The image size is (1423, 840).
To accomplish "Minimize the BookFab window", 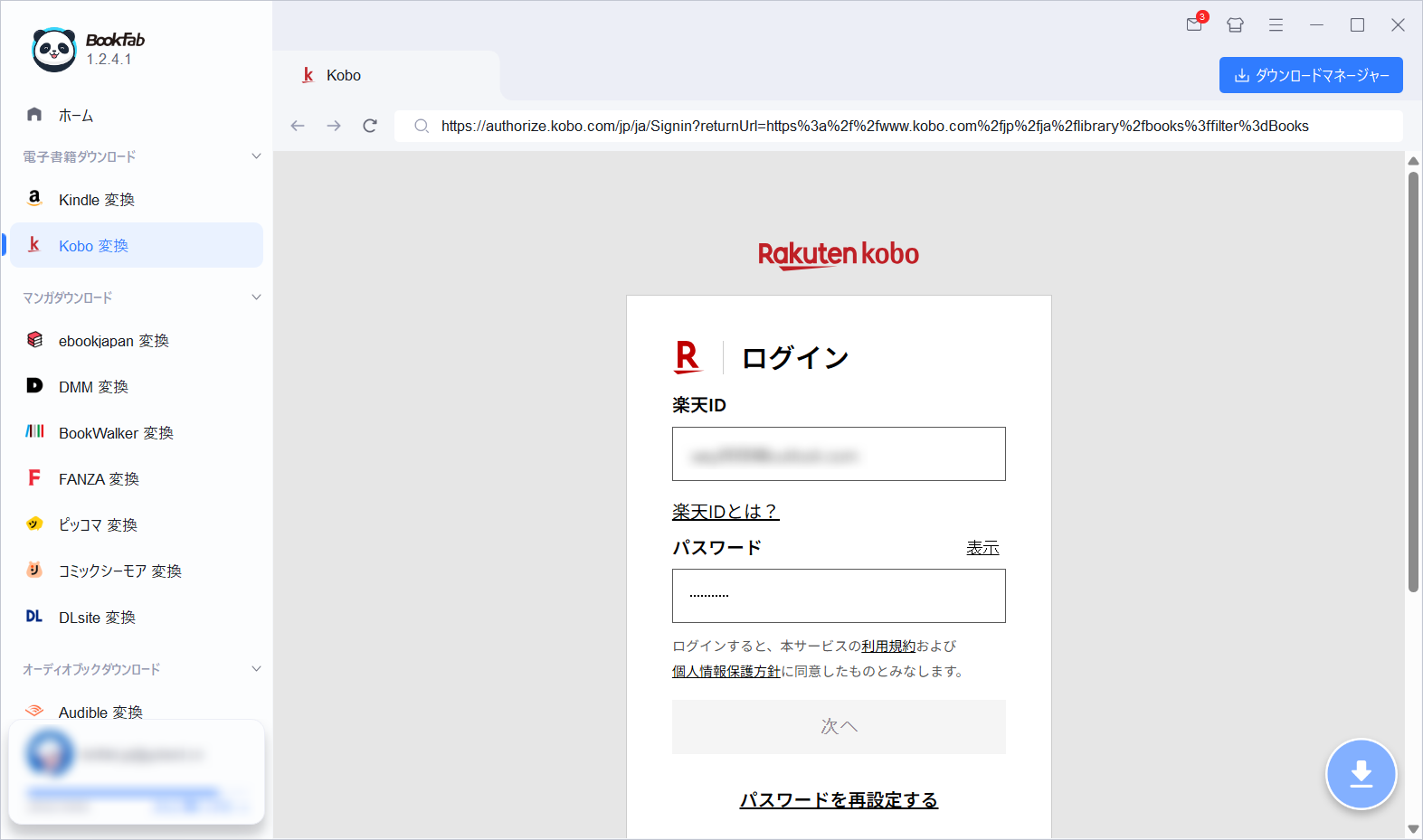I will click(1316, 24).
